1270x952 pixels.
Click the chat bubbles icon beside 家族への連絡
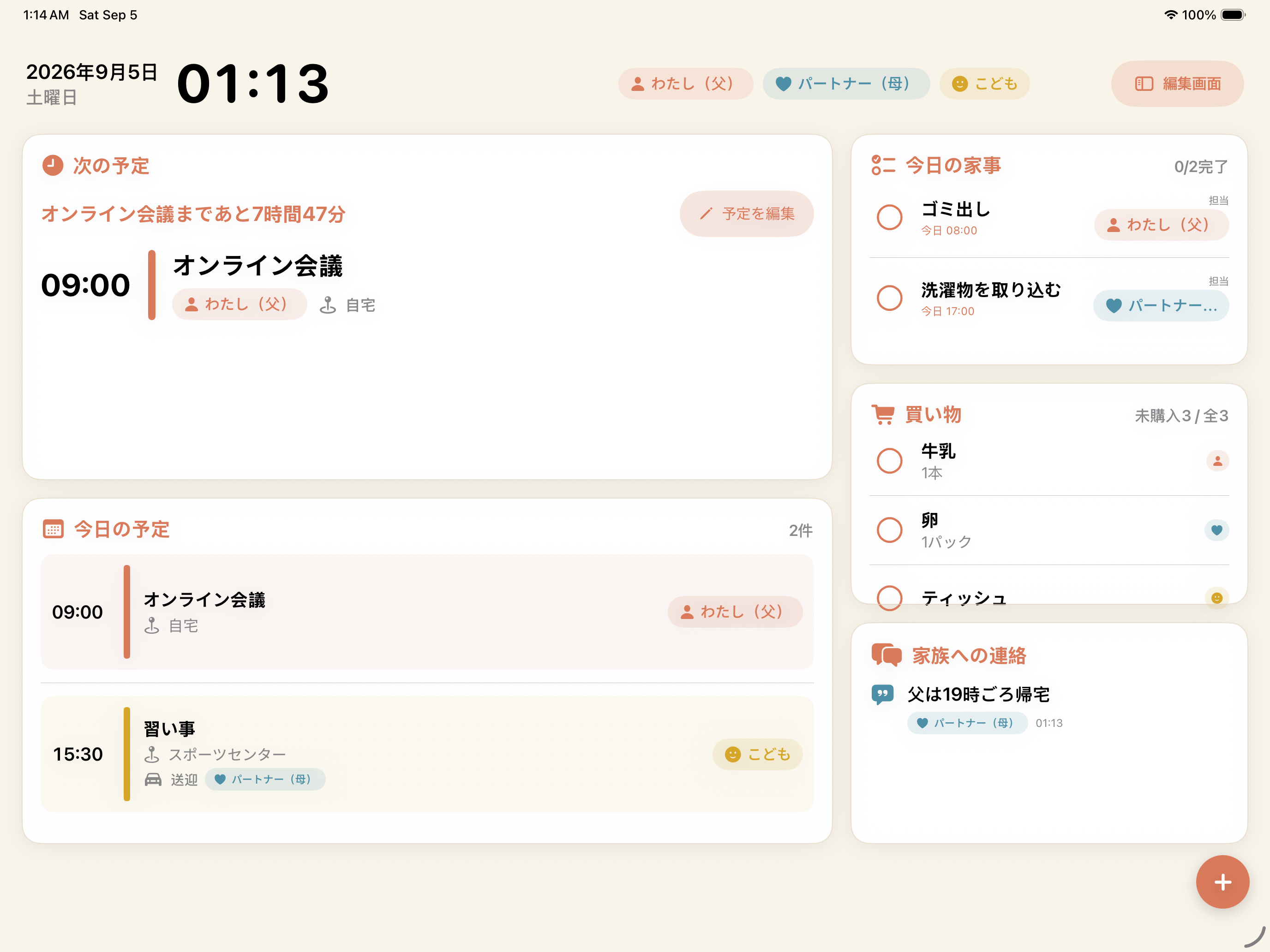887,655
